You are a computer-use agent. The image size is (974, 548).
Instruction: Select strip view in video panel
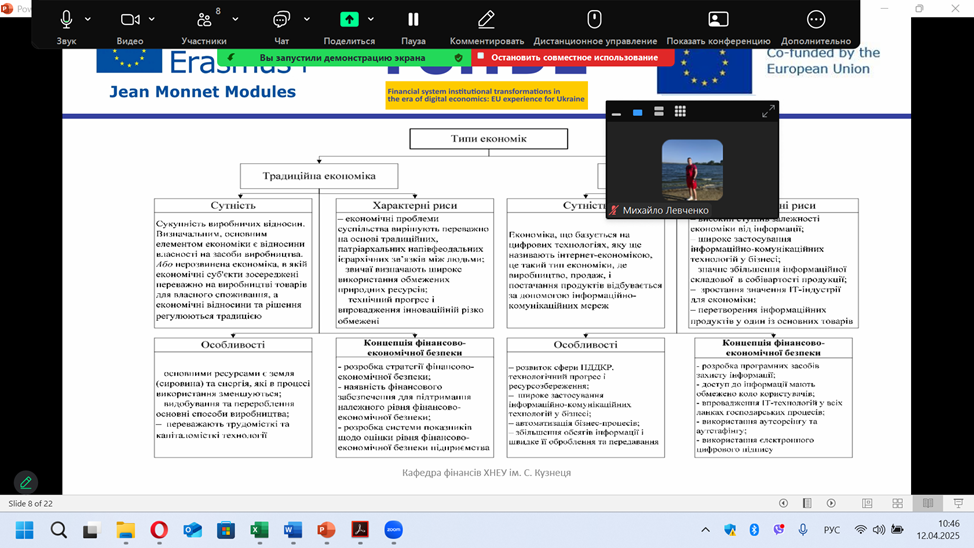point(658,112)
